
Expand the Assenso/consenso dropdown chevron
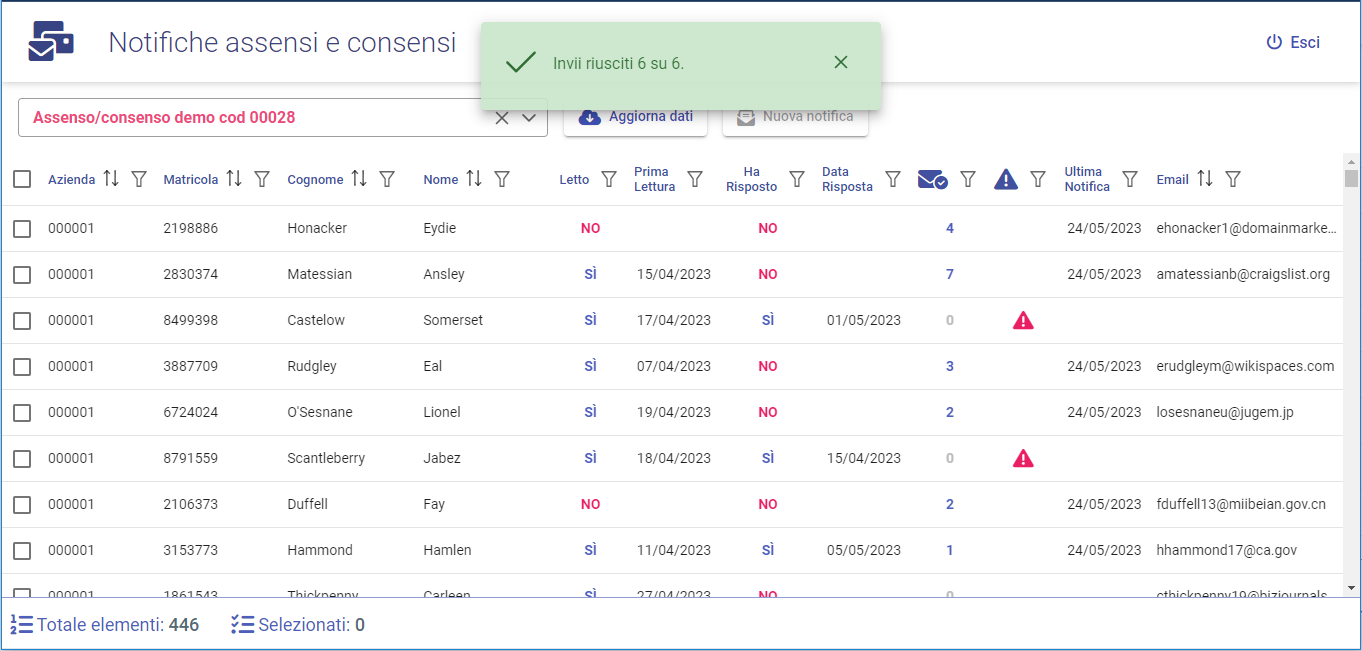coord(530,118)
